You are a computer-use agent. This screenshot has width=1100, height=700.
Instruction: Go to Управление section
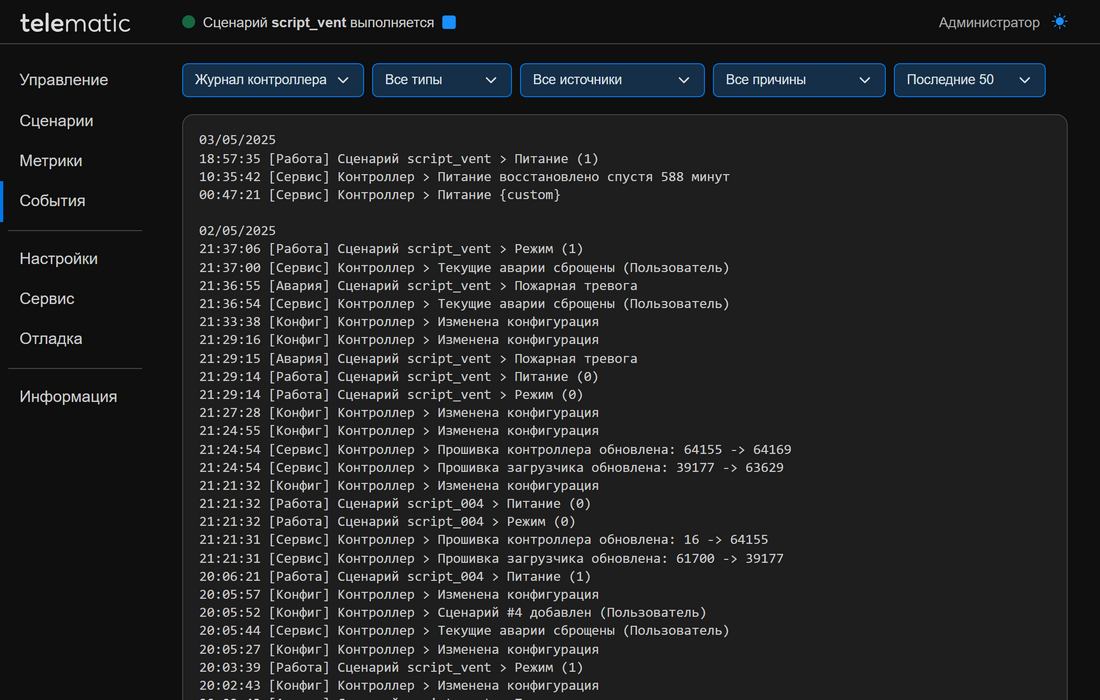tap(64, 80)
